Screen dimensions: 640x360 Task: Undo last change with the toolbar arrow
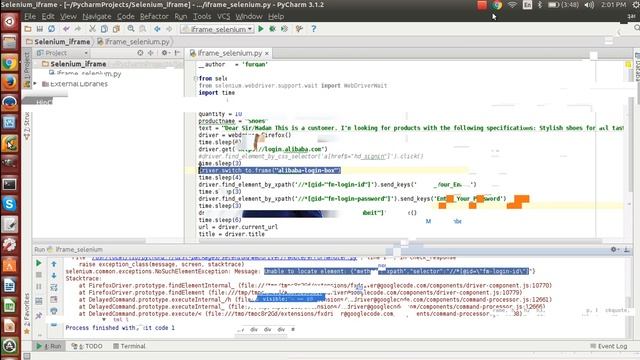click(x=66, y=29)
